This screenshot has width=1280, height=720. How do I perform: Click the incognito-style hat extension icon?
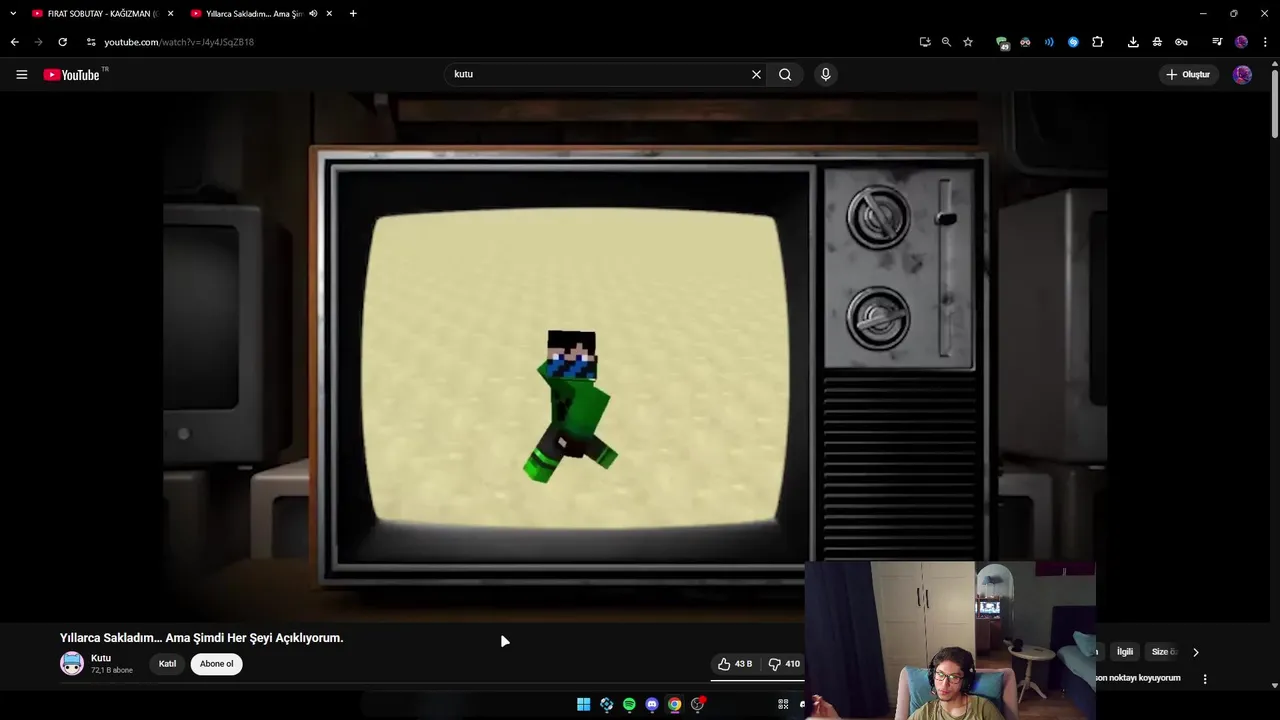pos(1157,42)
